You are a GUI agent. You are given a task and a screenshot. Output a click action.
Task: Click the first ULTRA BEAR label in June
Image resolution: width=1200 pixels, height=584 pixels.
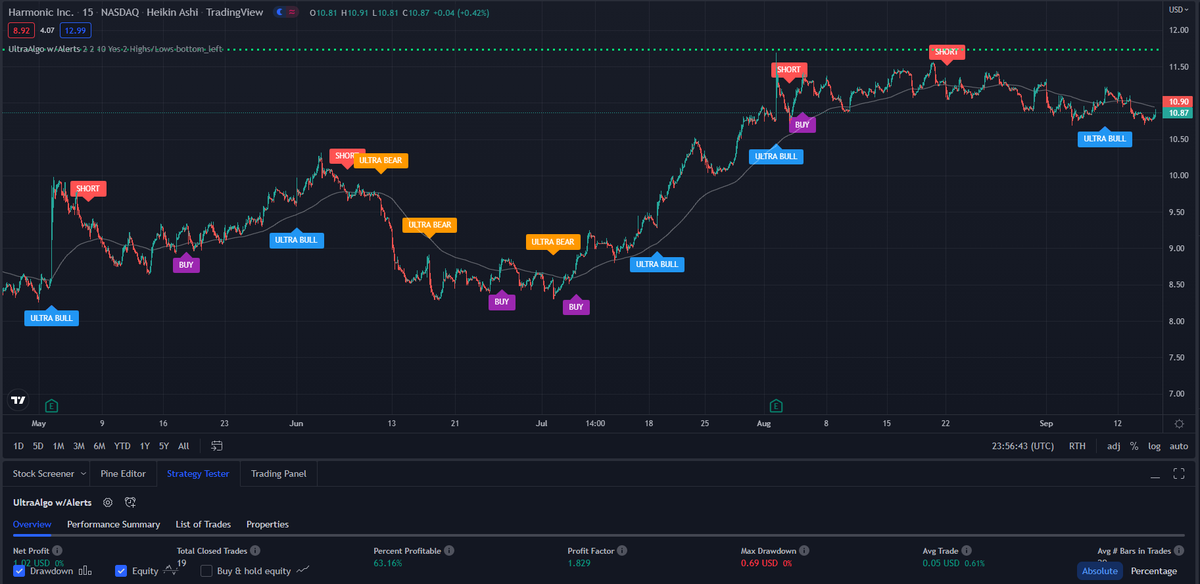(381, 160)
